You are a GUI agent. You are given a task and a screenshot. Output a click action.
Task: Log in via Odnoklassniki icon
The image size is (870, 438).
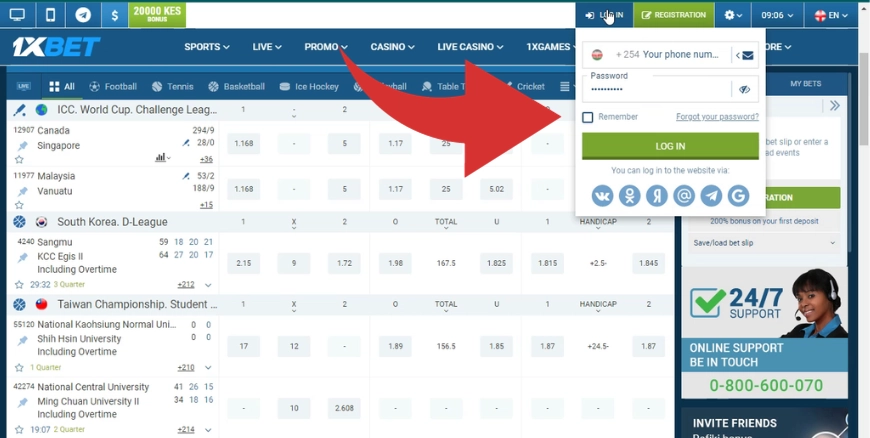click(x=629, y=195)
